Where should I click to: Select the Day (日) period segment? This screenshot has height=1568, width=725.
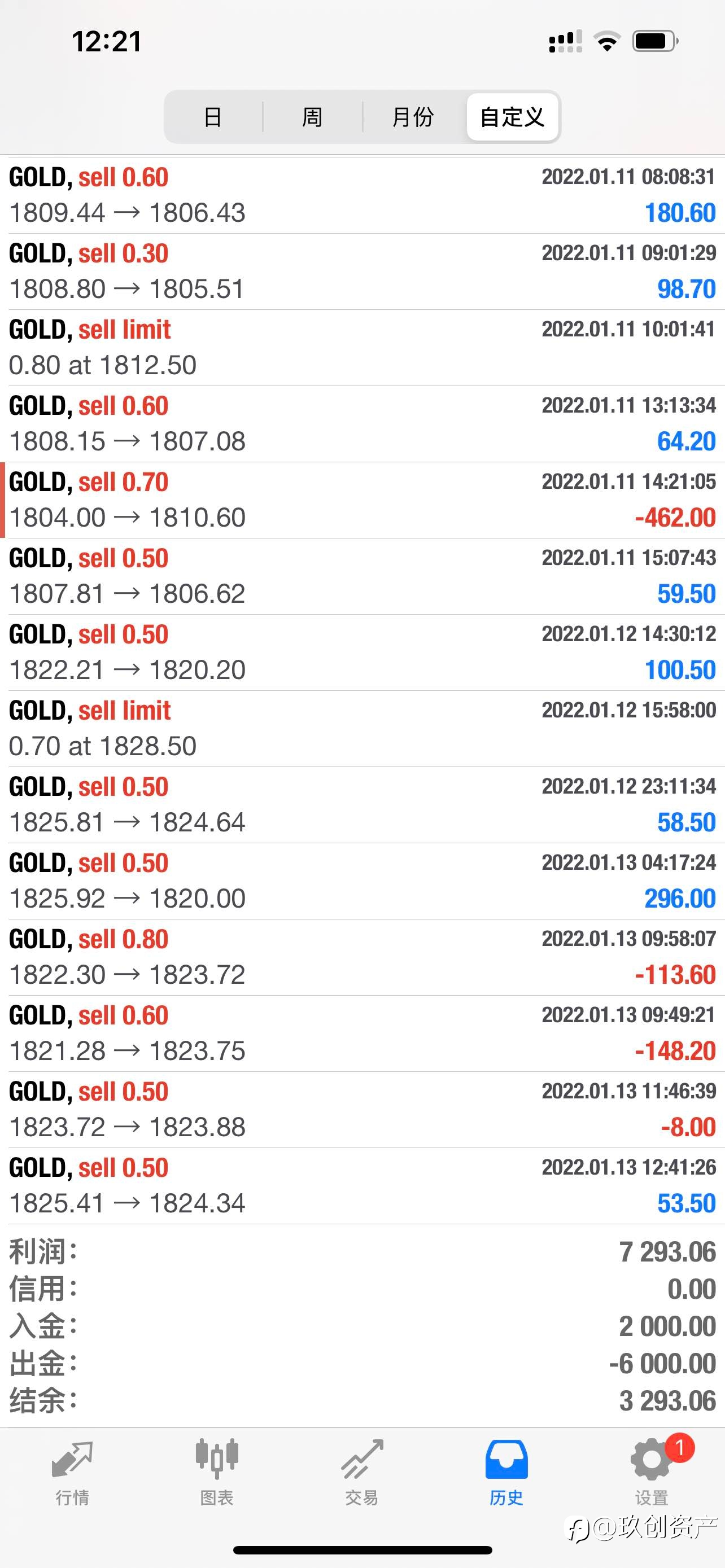tap(212, 117)
